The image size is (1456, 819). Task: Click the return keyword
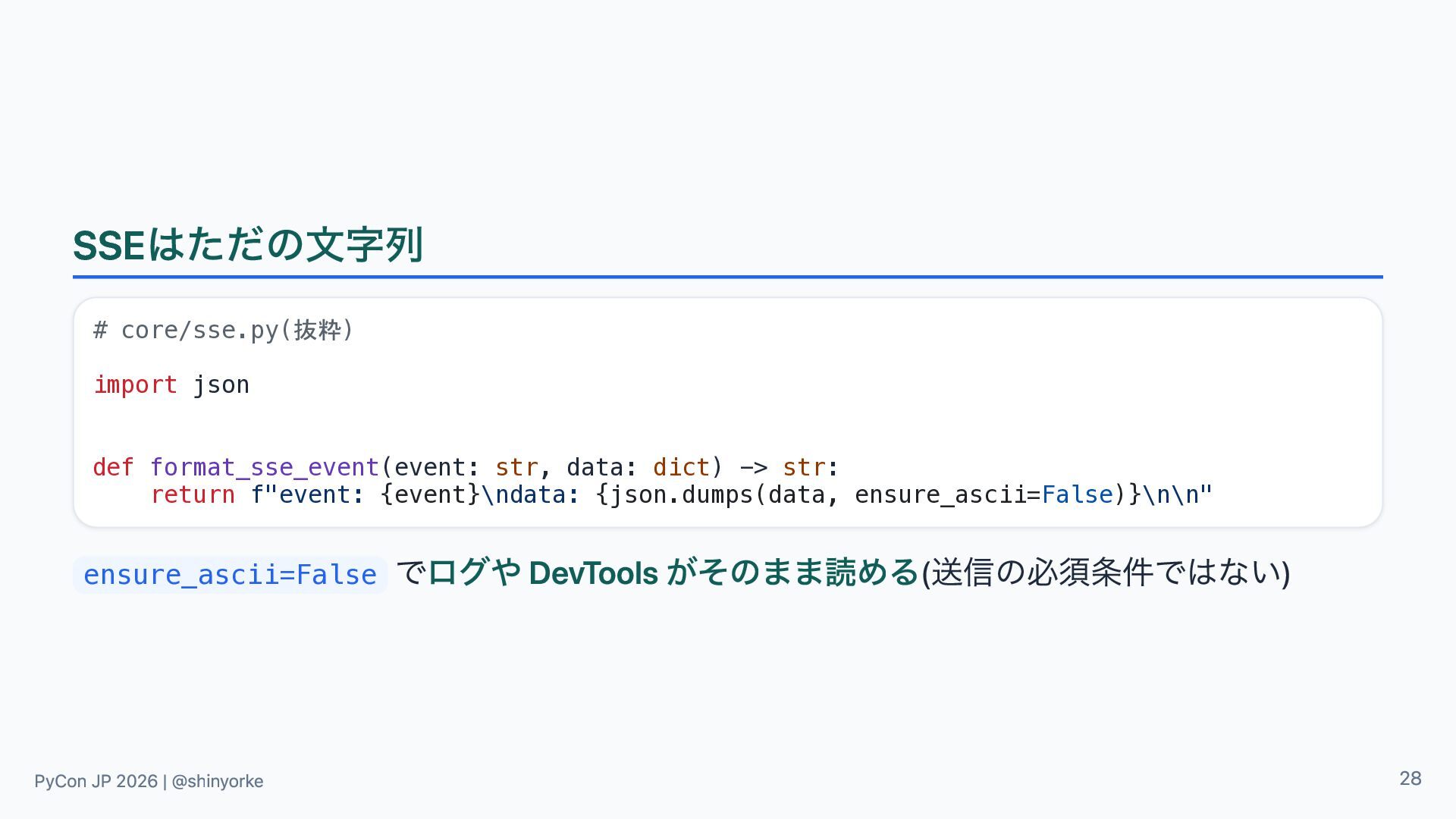coord(193,494)
